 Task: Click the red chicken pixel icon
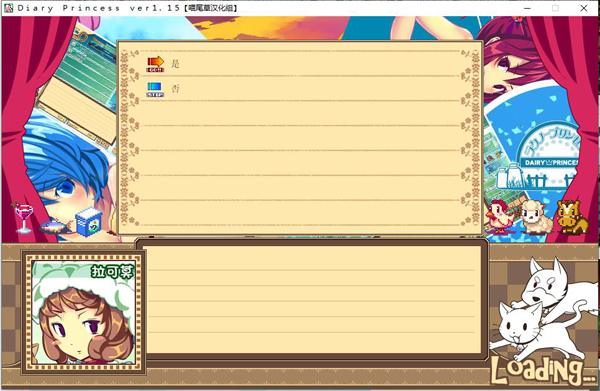pyautogui.click(x=499, y=216)
